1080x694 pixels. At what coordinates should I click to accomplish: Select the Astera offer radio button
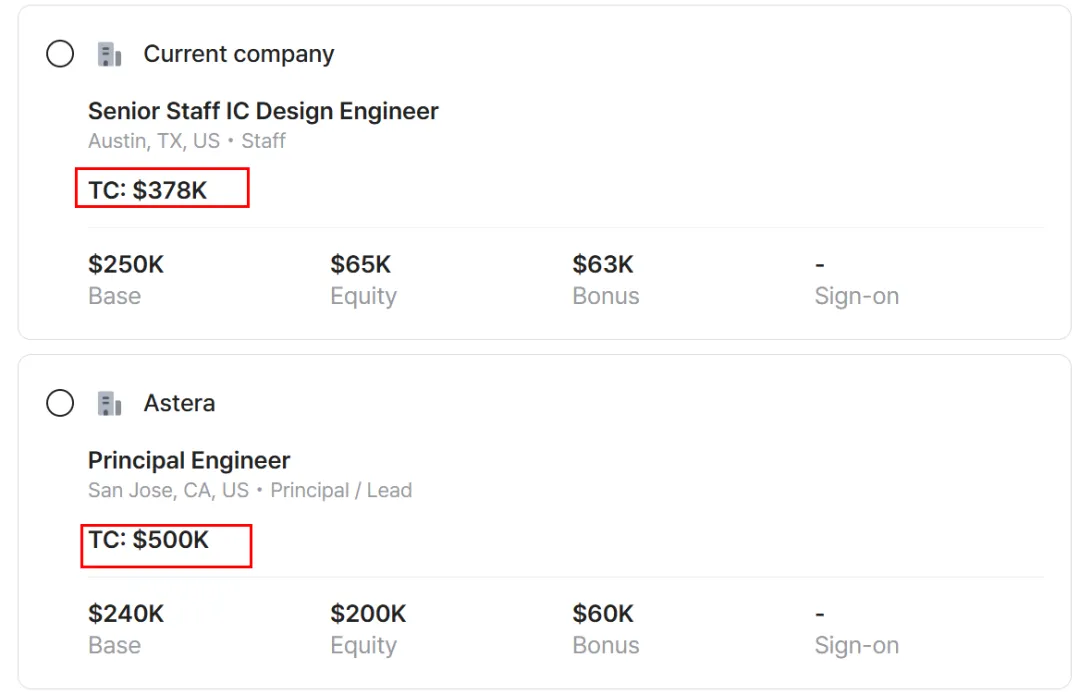click(x=60, y=403)
